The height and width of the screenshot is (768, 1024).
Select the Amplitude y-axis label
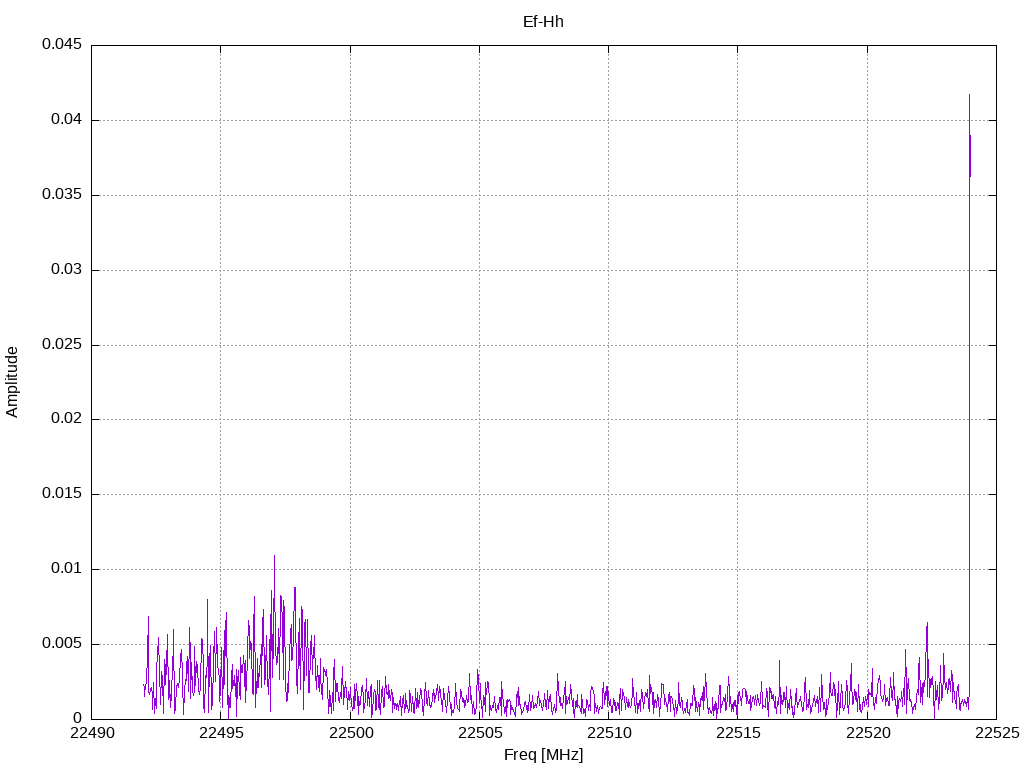pyautogui.click(x=12, y=382)
